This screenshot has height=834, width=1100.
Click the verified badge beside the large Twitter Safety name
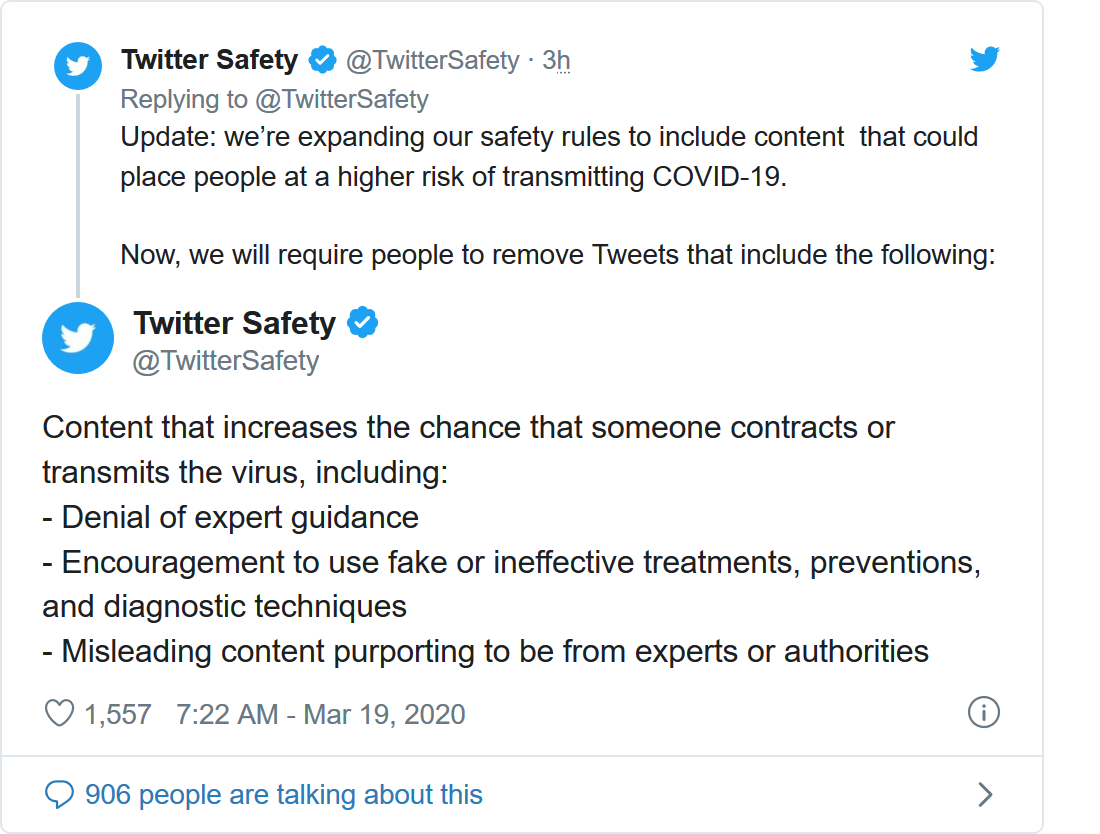pos(362,323)
